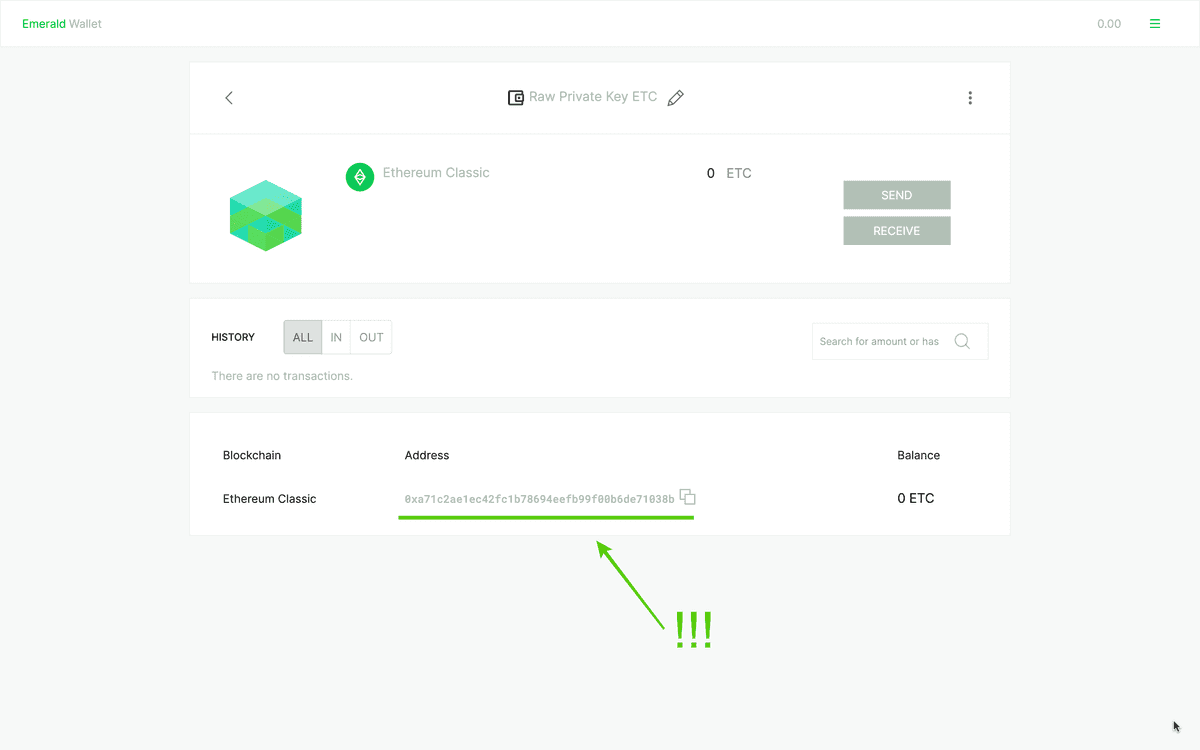
Task: Click the magnifier icon in the search field
Action: click(962, 340)
